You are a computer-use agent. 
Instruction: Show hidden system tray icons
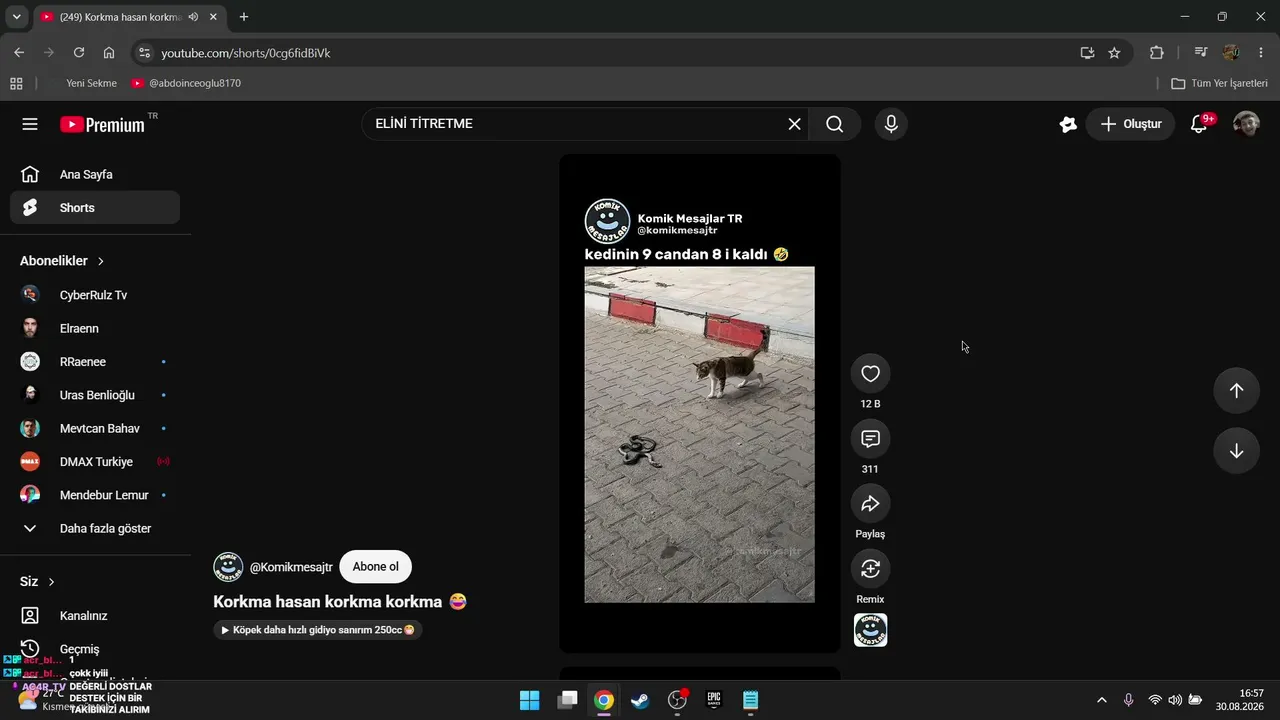tap(1102, 700)
